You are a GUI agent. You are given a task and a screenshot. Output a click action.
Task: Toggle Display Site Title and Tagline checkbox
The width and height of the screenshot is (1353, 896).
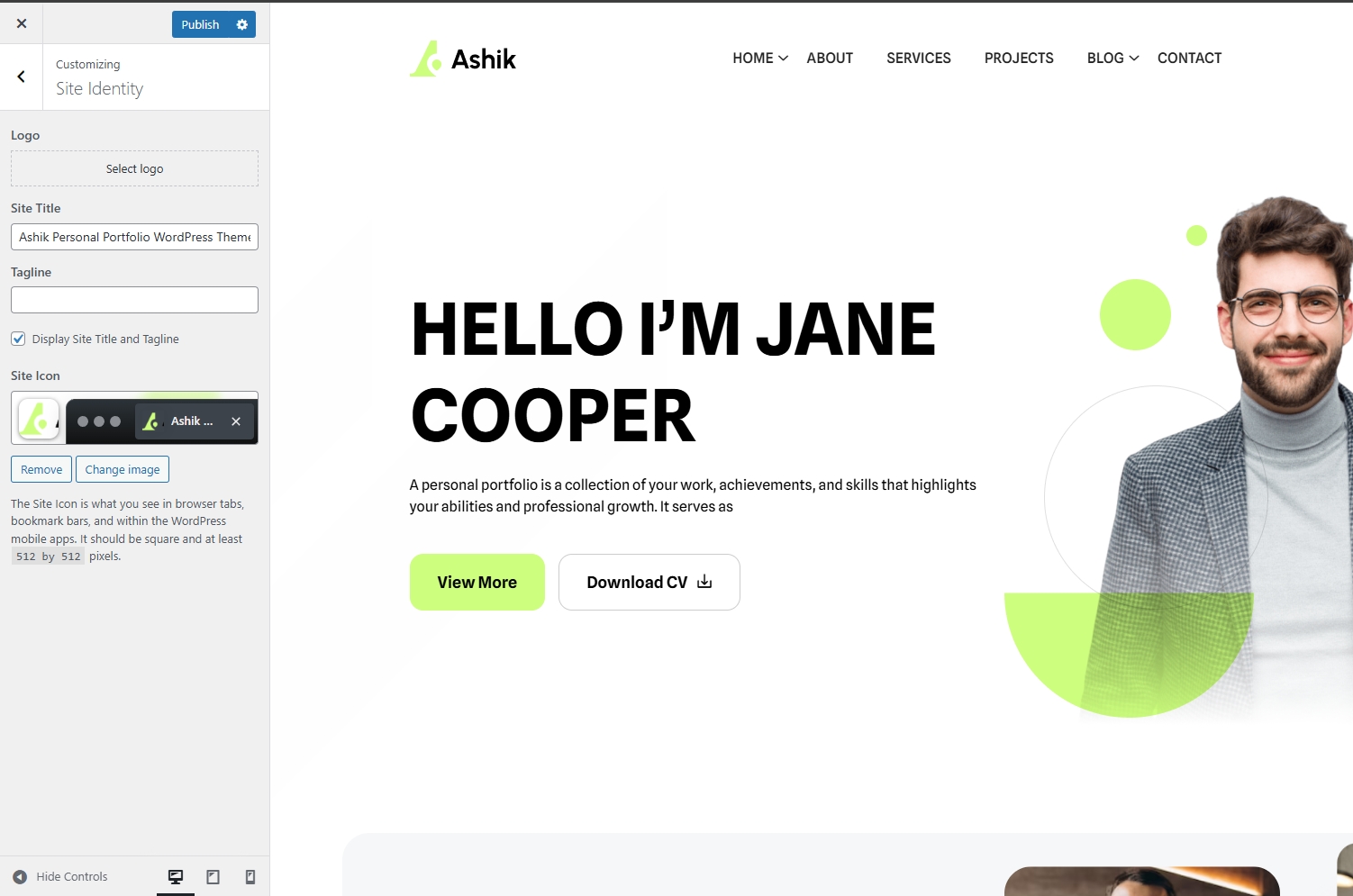click(18, 339)
